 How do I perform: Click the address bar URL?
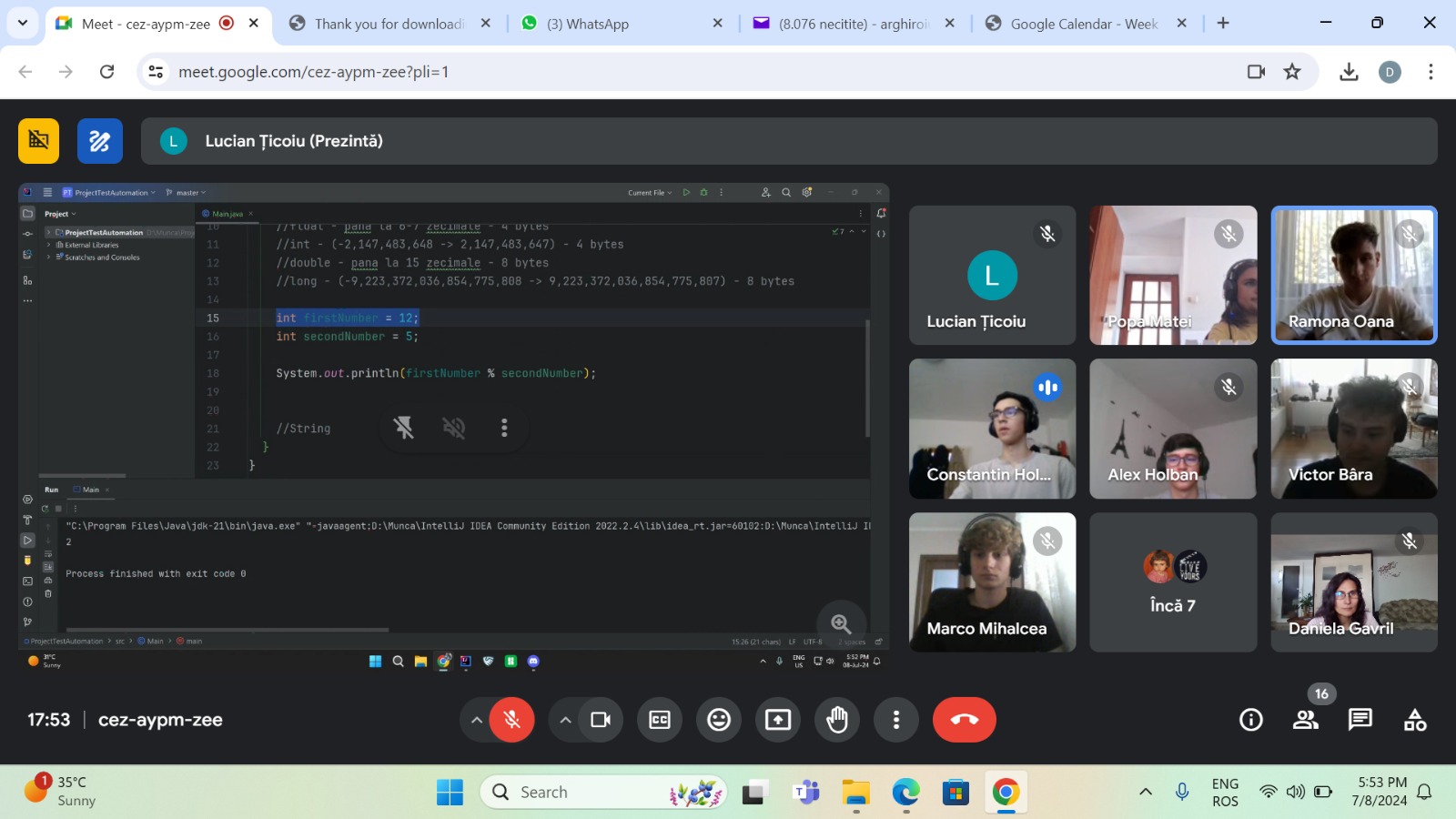[x=313, y=71]
